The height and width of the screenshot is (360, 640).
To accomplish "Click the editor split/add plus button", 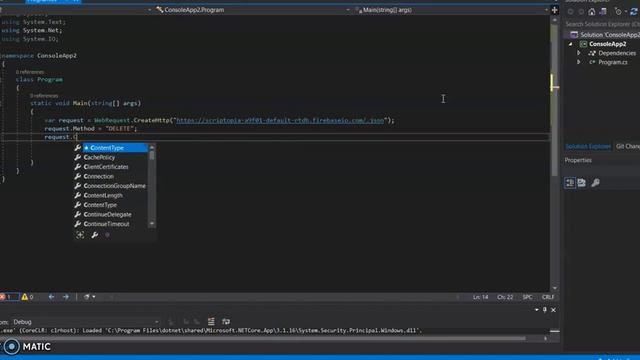I will pyautogui.click(x=554, y=10).
